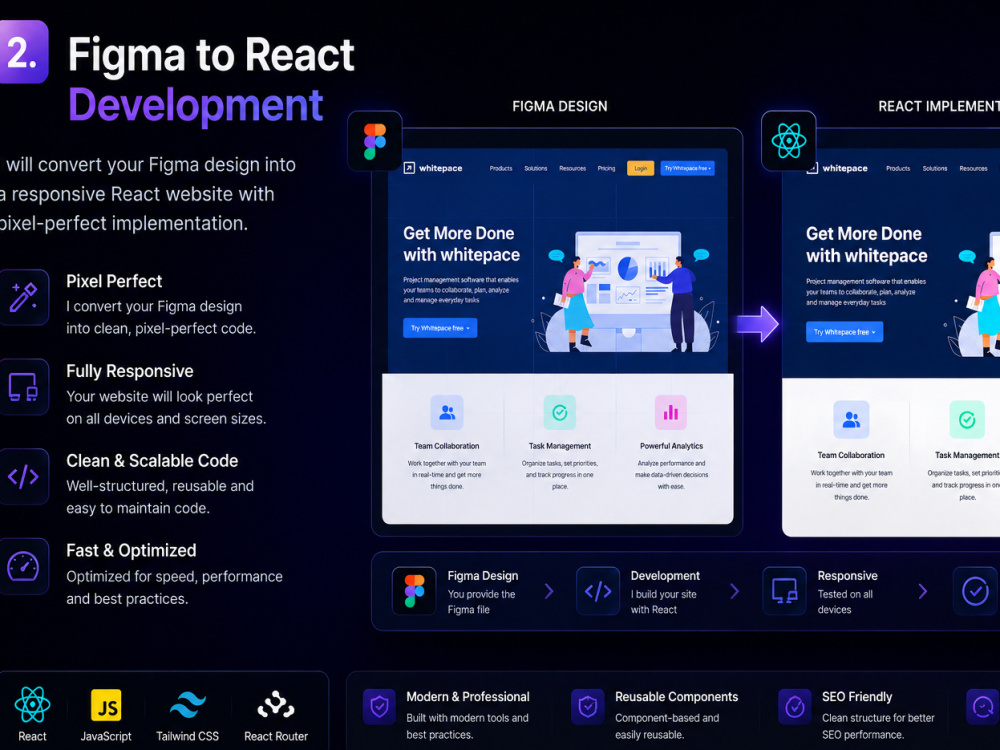Image resolution: width=1000 pixels, height=750 pixels.
Task: Click the Task Management icon in the React mockup
Action: point(967,420)
